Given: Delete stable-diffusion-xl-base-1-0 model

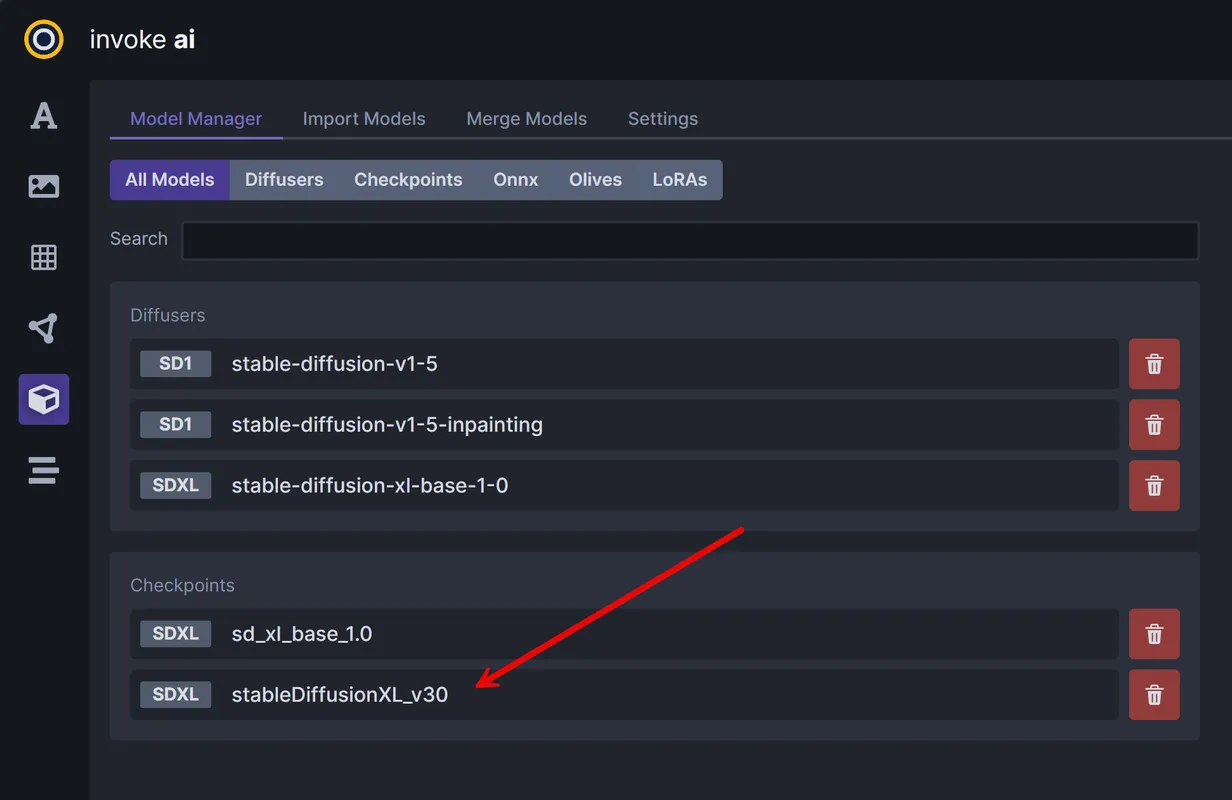Looking at the screenshot, I should tap(1154, 486).
